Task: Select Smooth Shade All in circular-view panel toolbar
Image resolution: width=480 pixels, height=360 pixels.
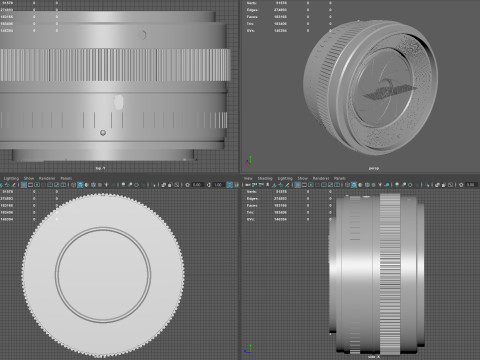Action: tap(80, 184)
